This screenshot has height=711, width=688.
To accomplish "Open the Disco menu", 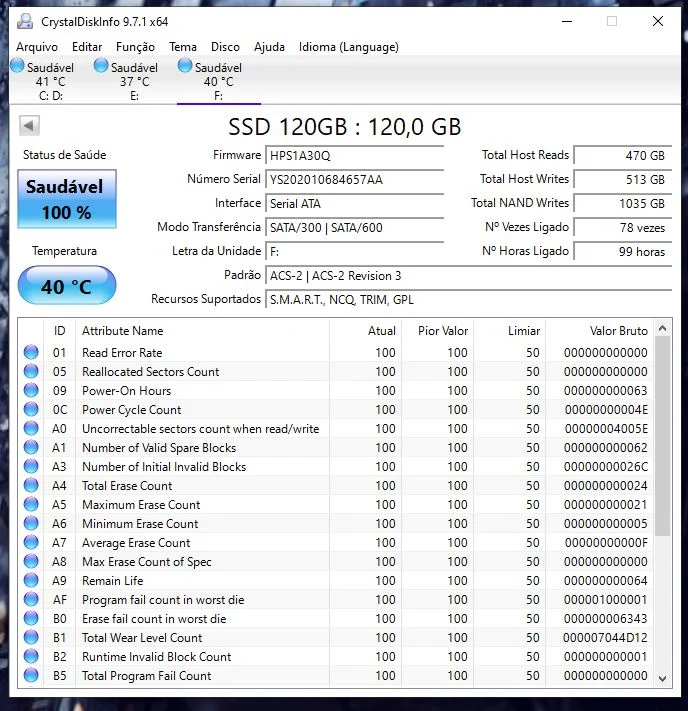I will pyautogui.click(x=225, y=47).
